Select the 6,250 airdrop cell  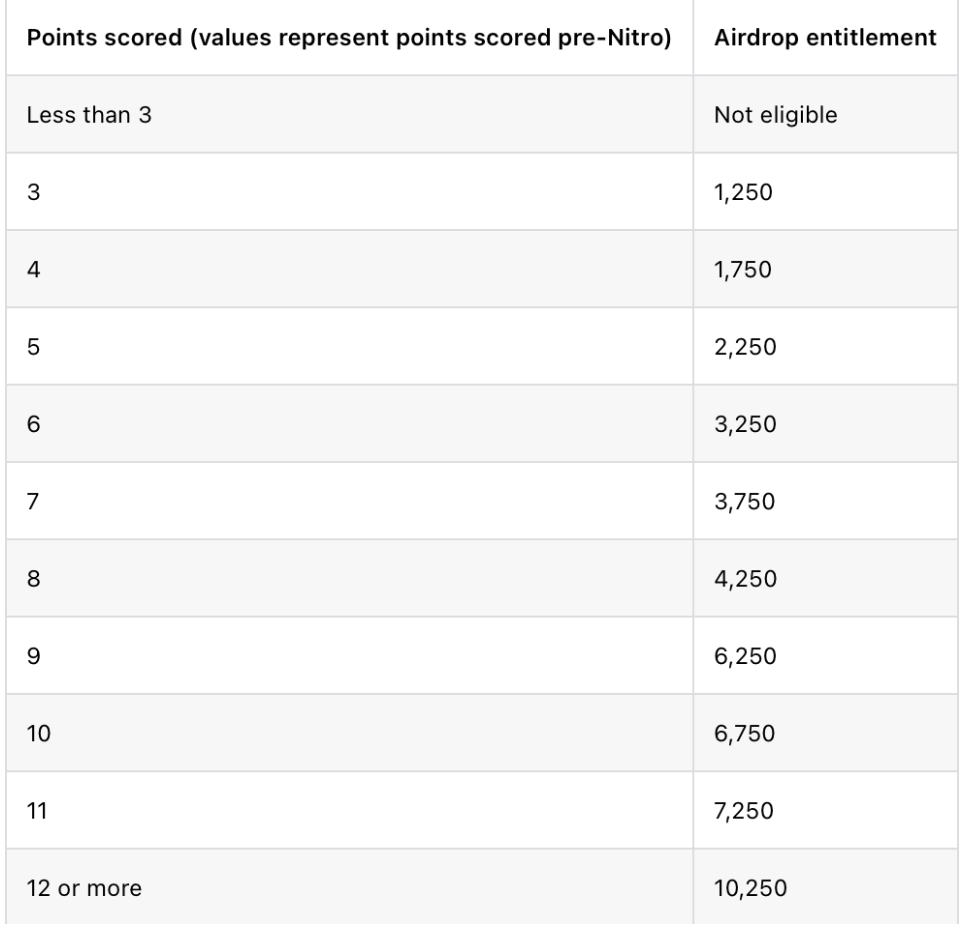[x=746, y=656]
